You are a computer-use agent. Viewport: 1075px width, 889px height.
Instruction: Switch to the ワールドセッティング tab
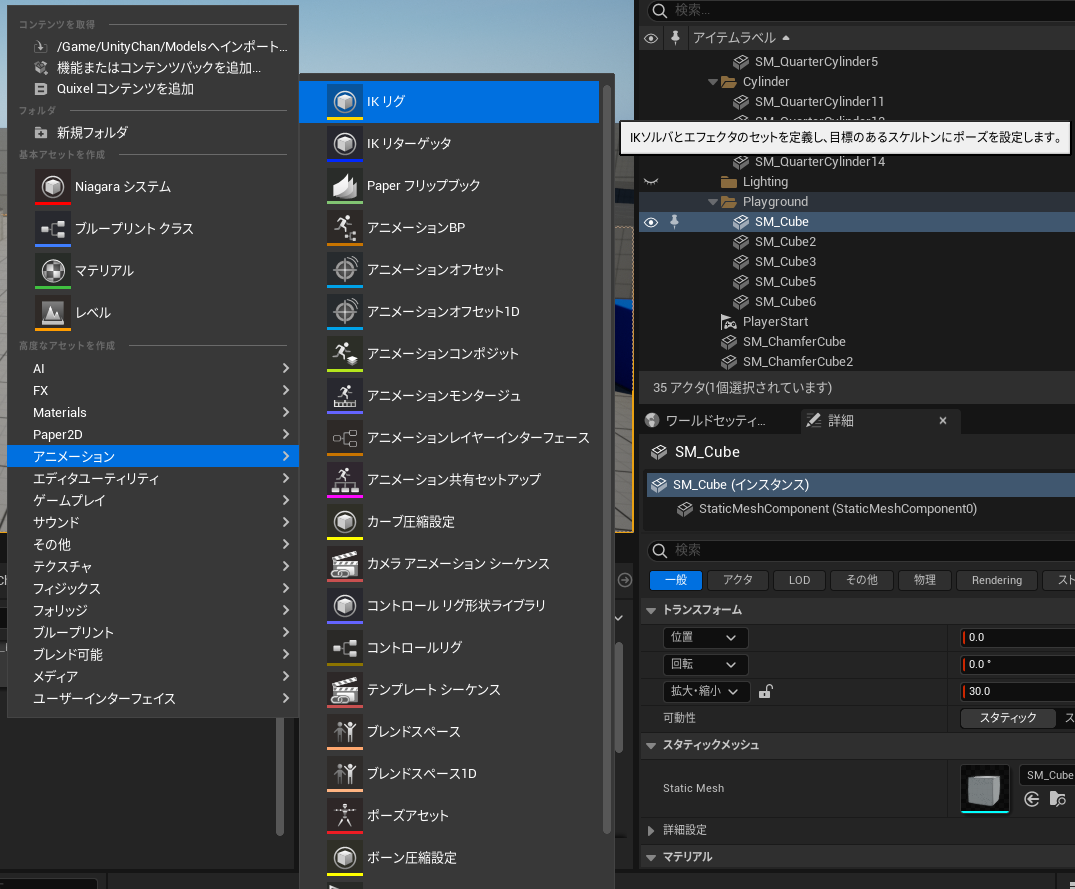(716, 421)
